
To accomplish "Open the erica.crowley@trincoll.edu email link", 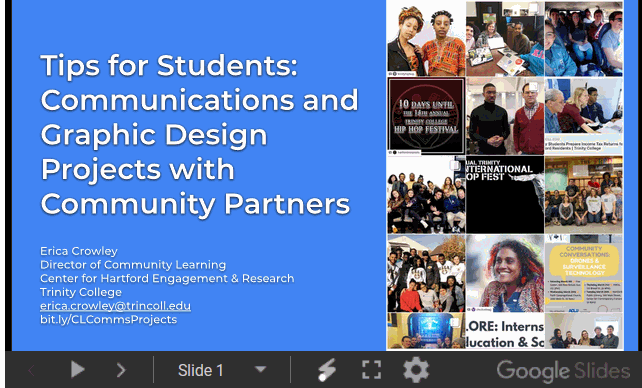I will point(115,306).
